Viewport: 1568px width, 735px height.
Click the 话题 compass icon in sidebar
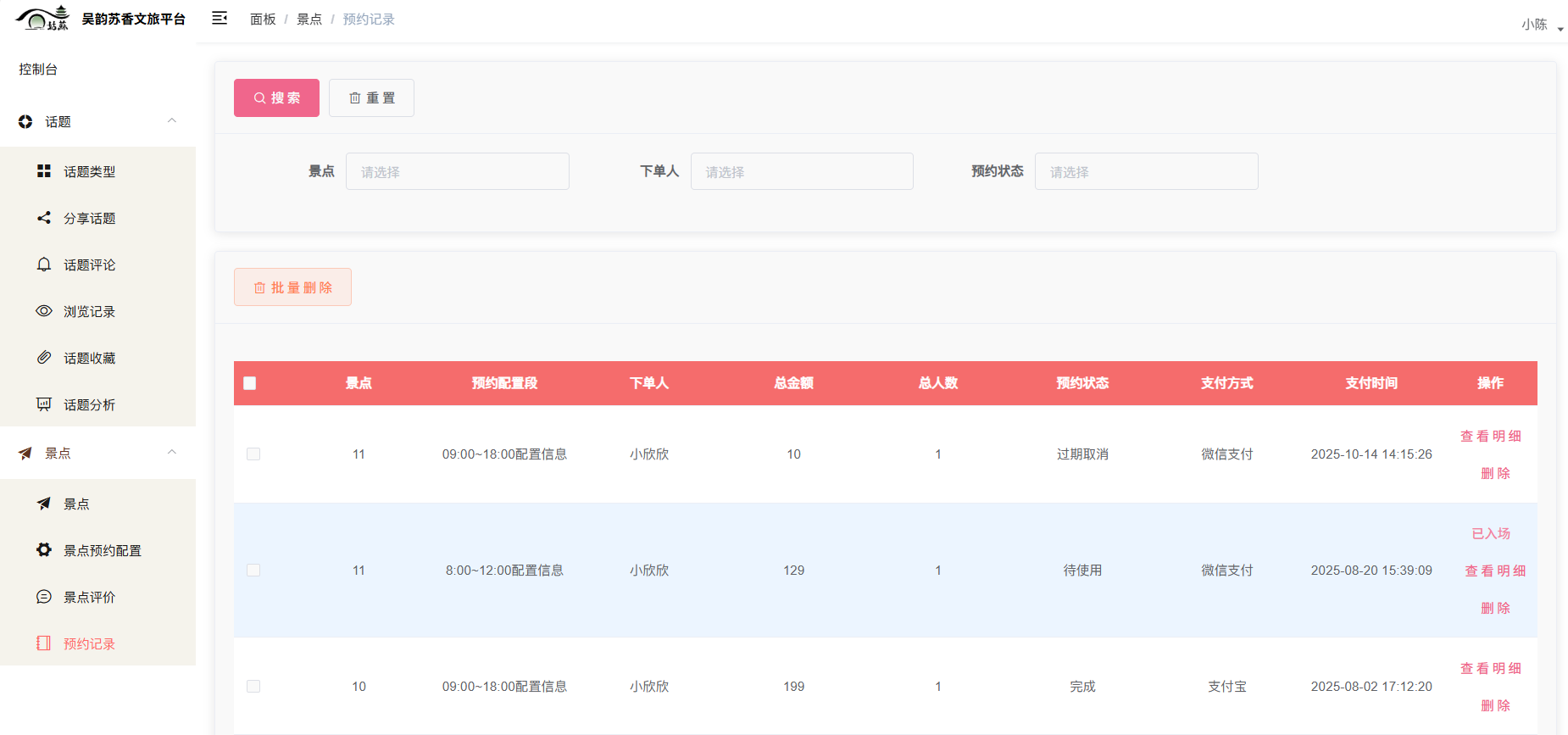point(25,122)
